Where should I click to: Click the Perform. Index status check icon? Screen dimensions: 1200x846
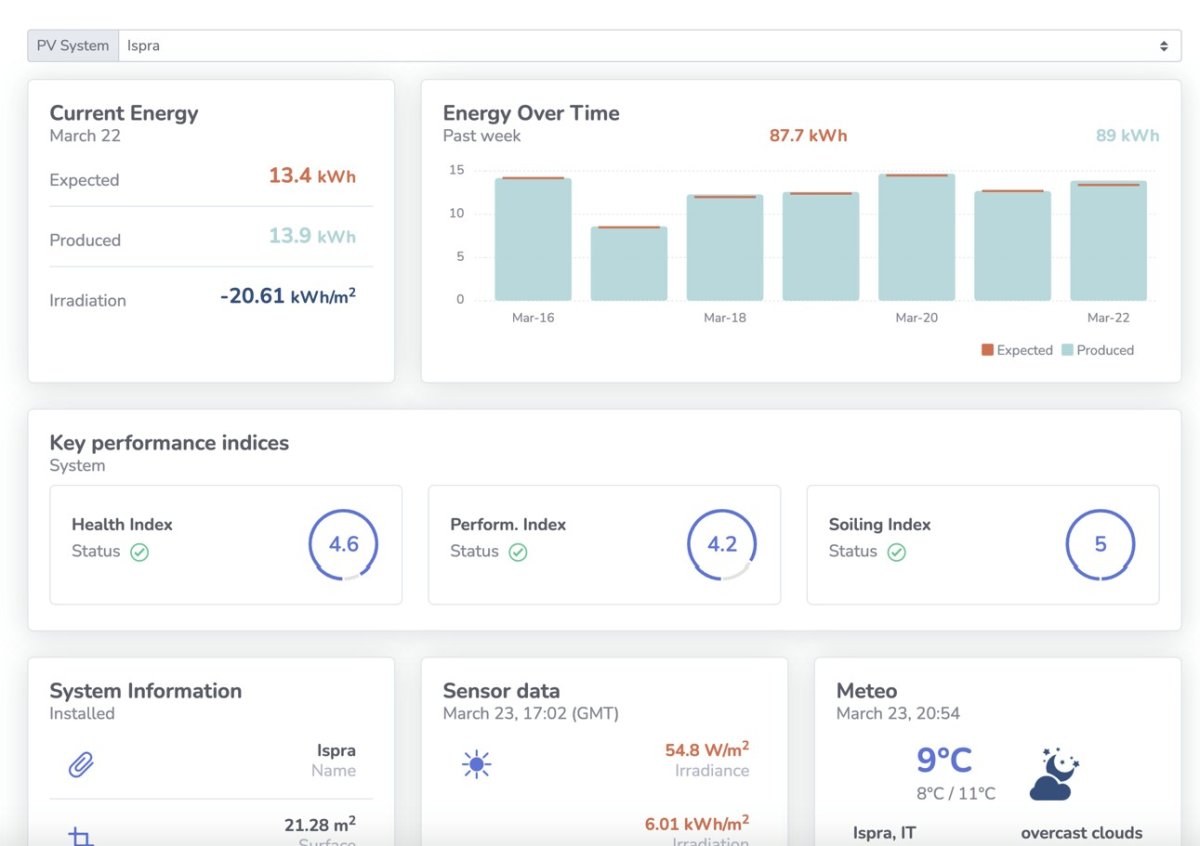(518, 552)
